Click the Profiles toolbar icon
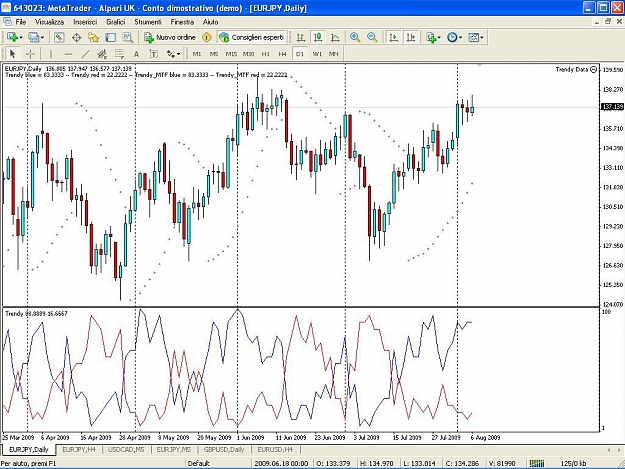The image size is (625, 469). coord(33,37)
